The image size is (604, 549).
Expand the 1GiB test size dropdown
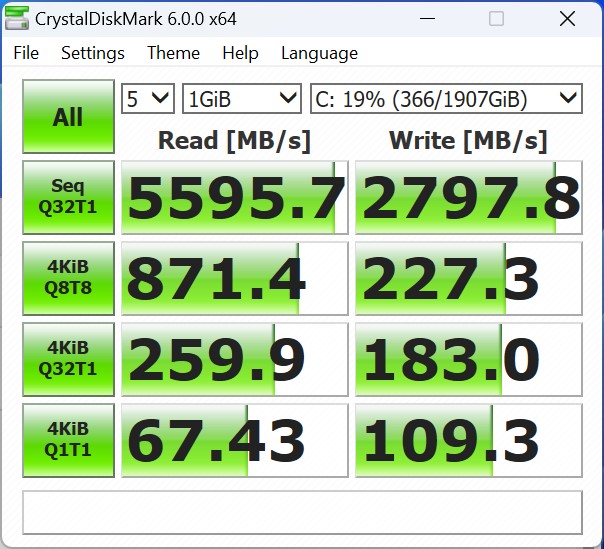point(242,99)
